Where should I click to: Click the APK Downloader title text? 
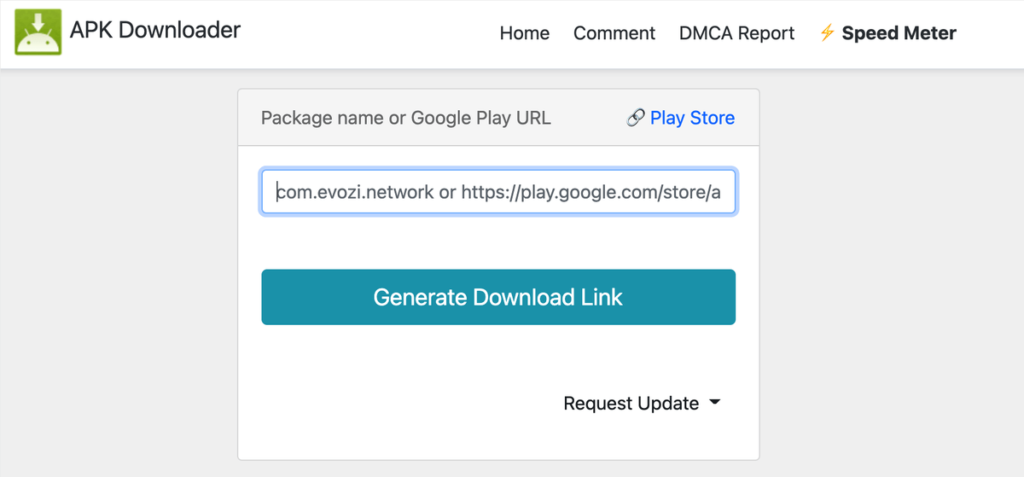tap(155, 30)
